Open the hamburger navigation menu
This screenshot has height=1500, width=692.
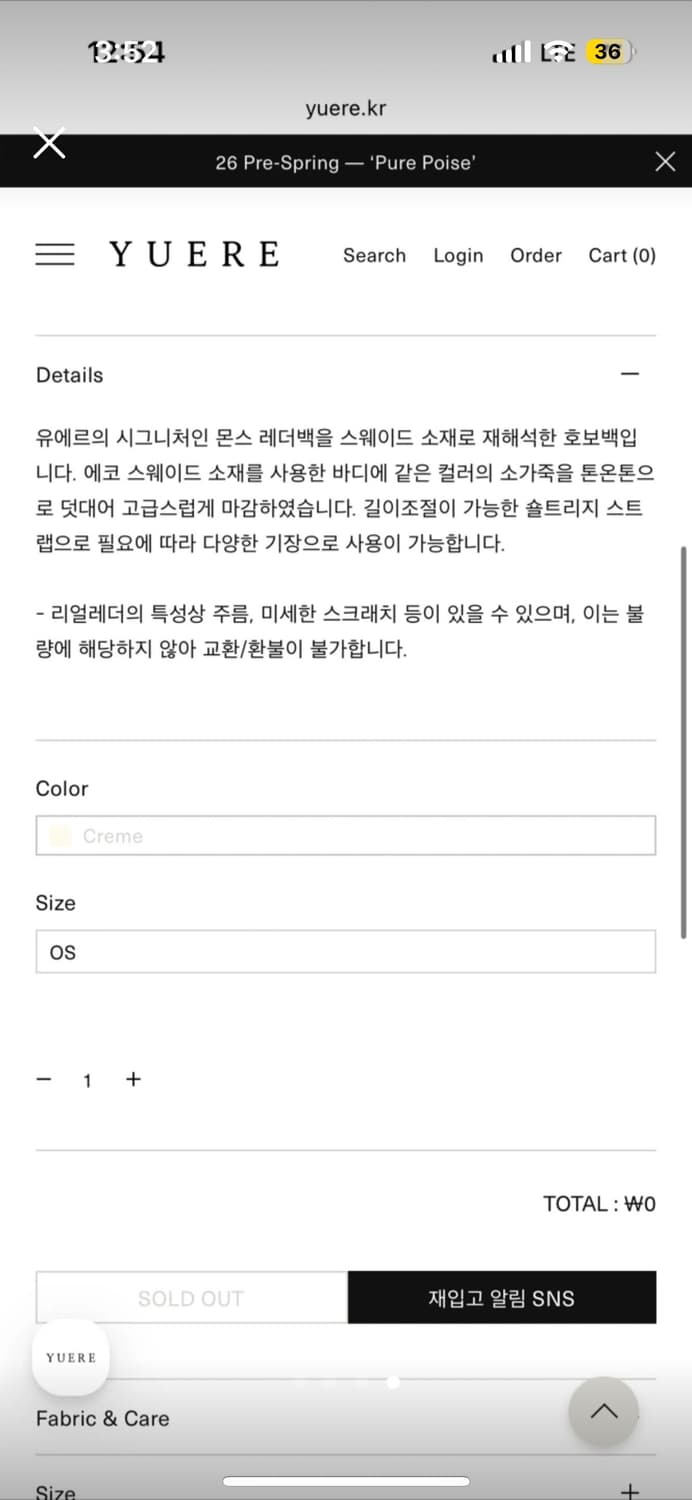pyautogui.click(x=55, y=255)
